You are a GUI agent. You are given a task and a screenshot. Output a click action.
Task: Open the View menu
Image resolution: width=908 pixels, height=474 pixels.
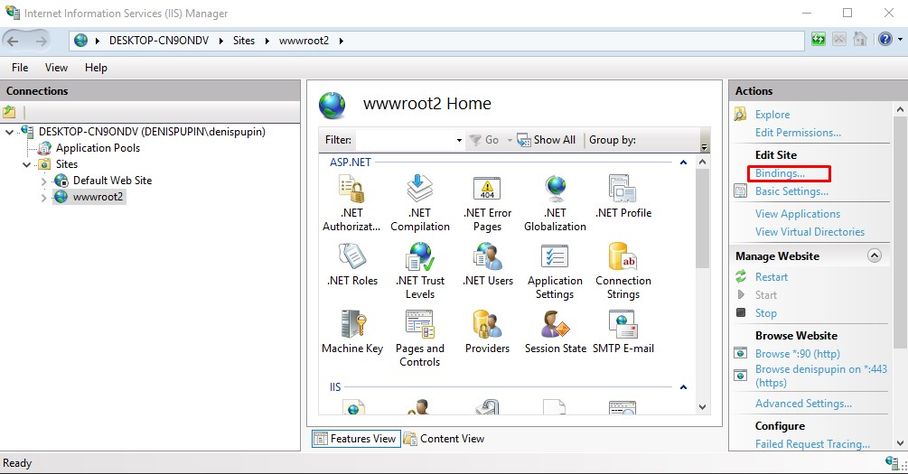56,68
